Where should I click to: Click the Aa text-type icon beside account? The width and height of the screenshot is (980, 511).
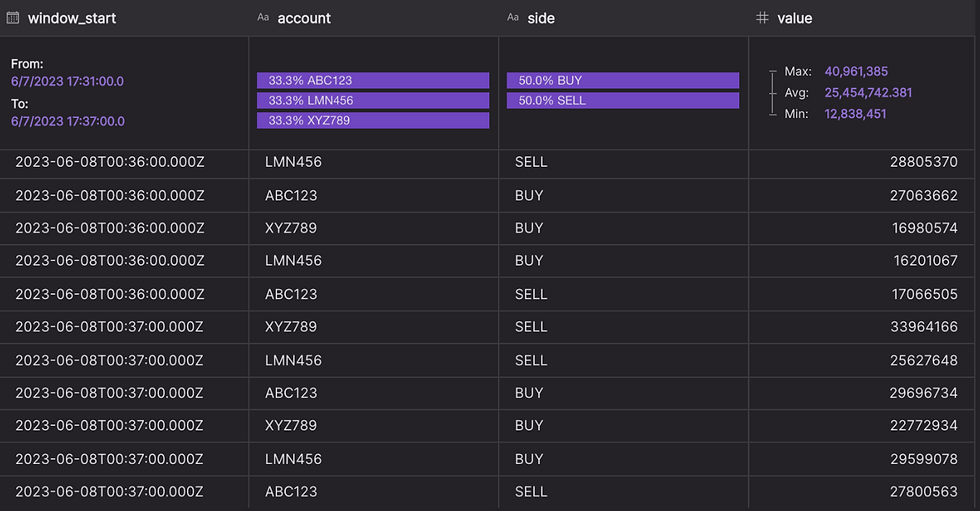tap(263, 17)
